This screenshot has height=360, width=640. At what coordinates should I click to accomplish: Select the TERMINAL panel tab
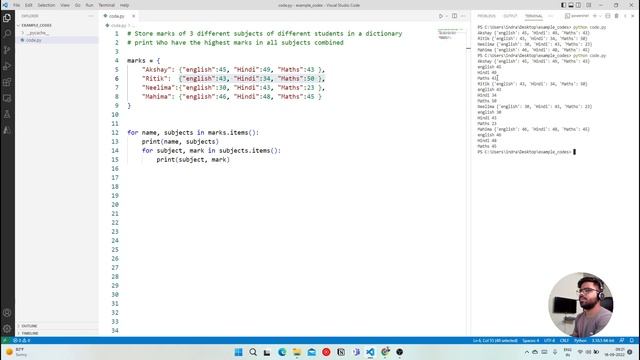tap(533, 16)
